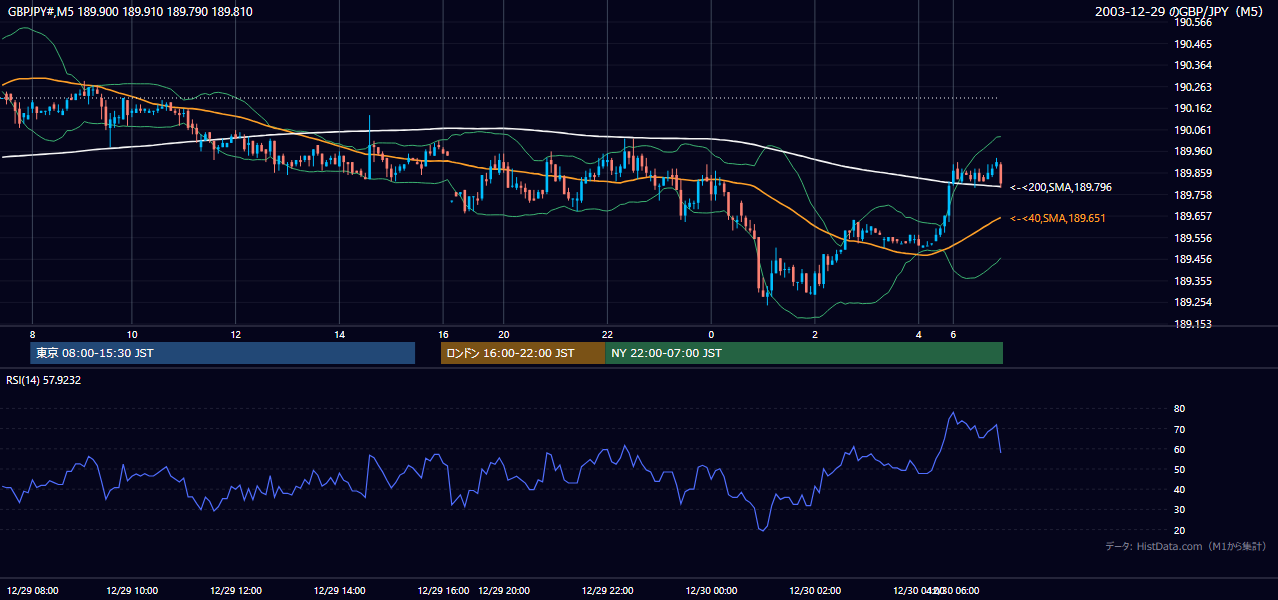Click the RSI 40 level label
The width and height of the screenshot is (1278, 600).
click(x=1180, y=489)
